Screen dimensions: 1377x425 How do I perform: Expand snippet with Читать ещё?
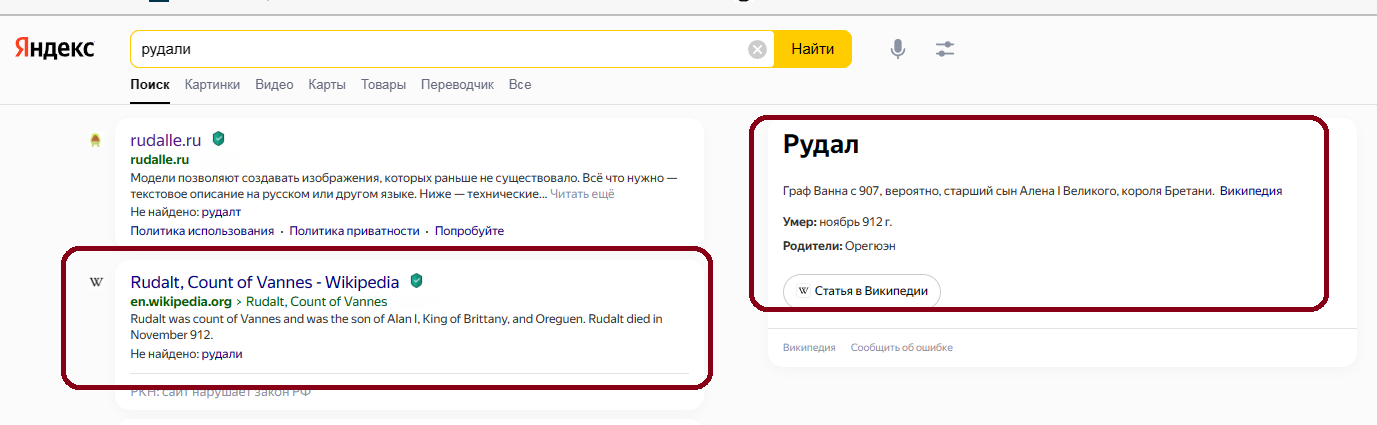point(584,194)
